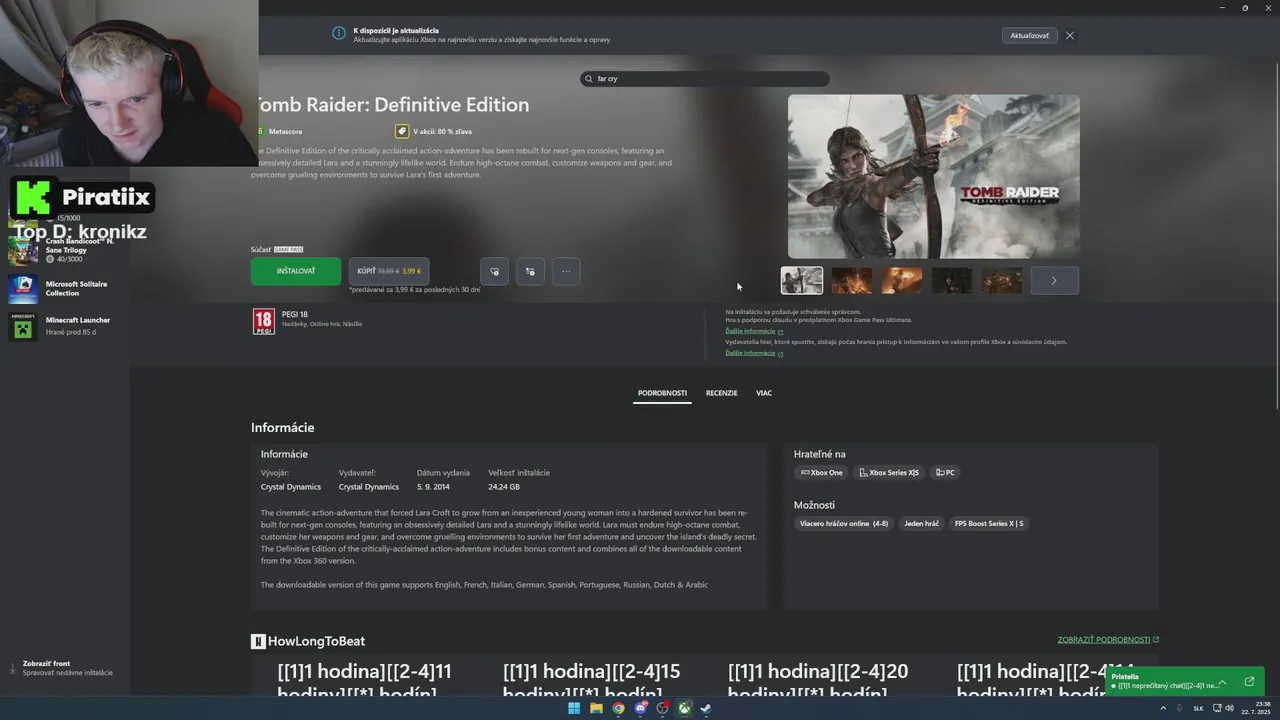Click search magnifier icon in search box

589,78
